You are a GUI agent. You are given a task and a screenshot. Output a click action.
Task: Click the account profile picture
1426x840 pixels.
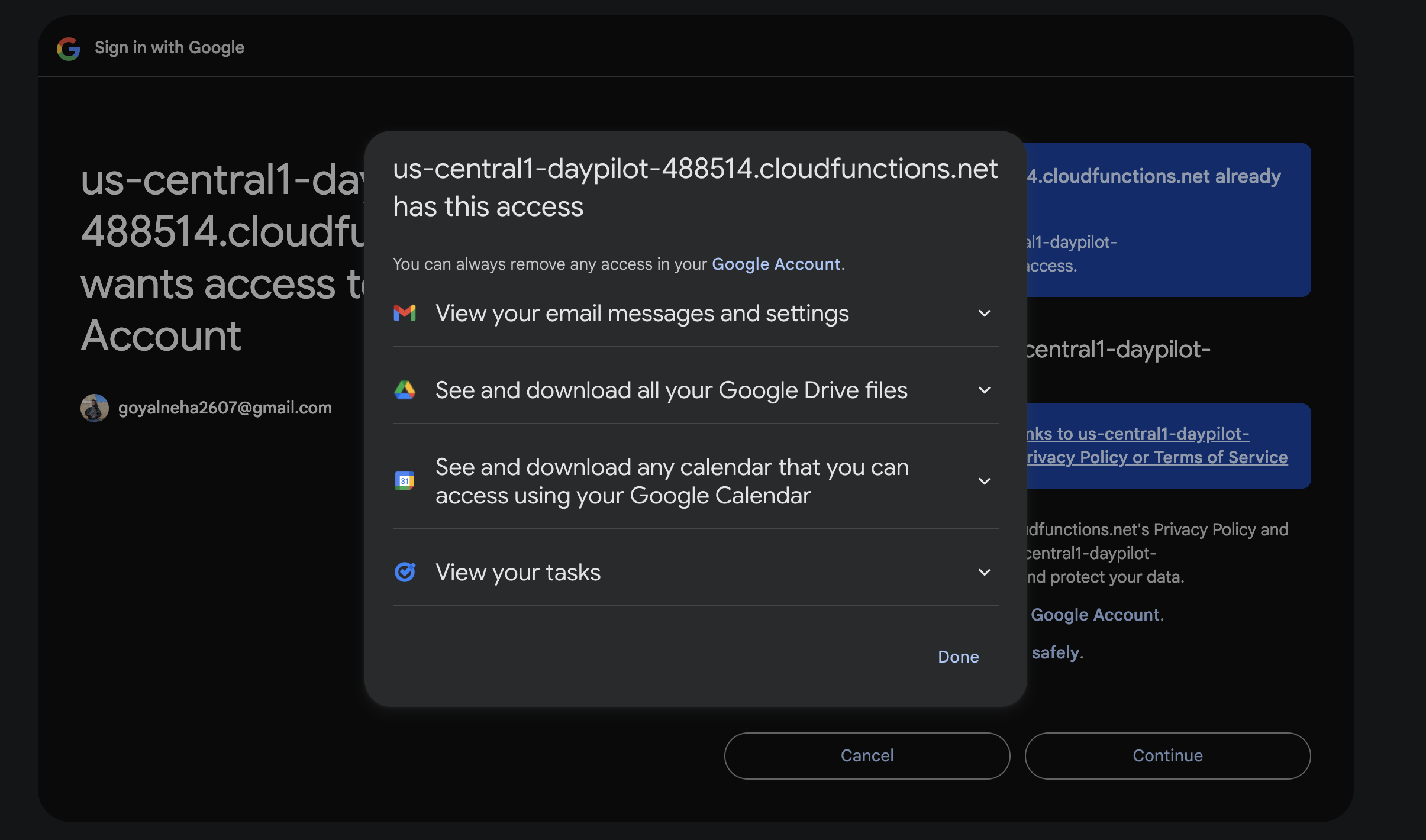click(x=95, y=408)
